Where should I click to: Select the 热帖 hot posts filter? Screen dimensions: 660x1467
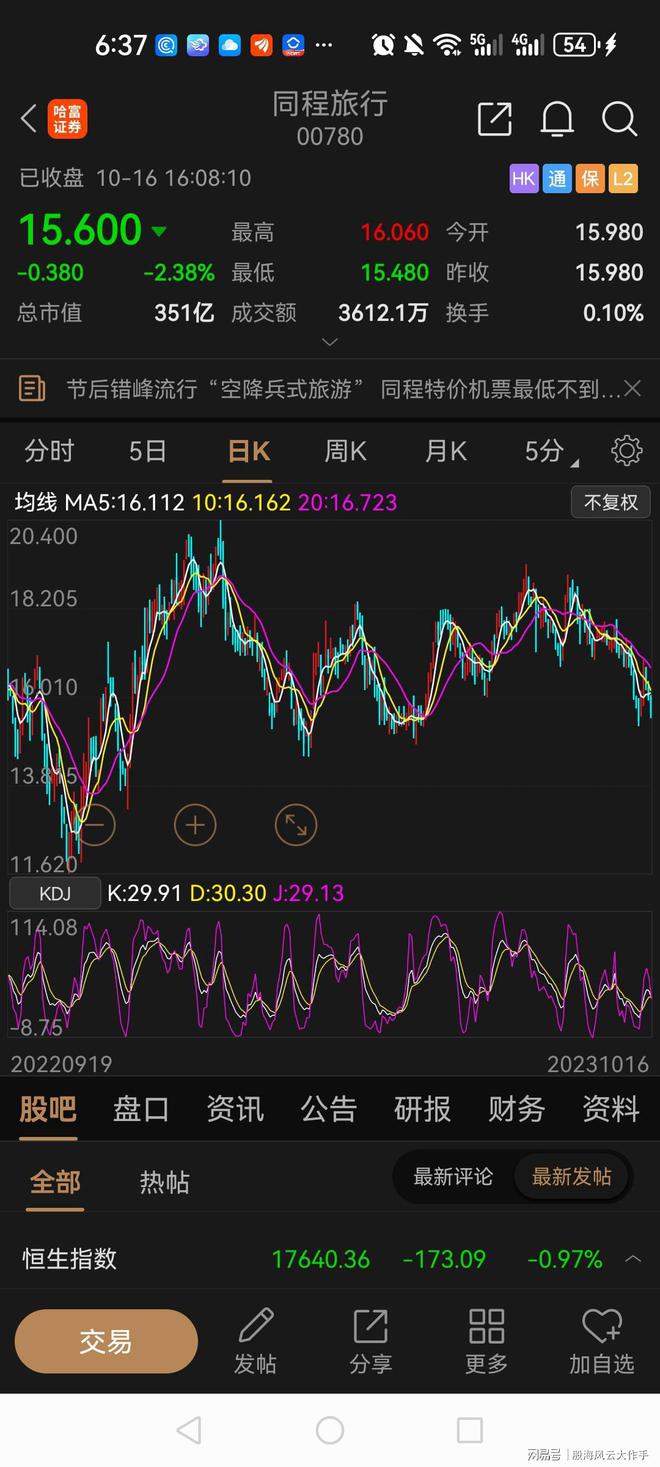164,1182
